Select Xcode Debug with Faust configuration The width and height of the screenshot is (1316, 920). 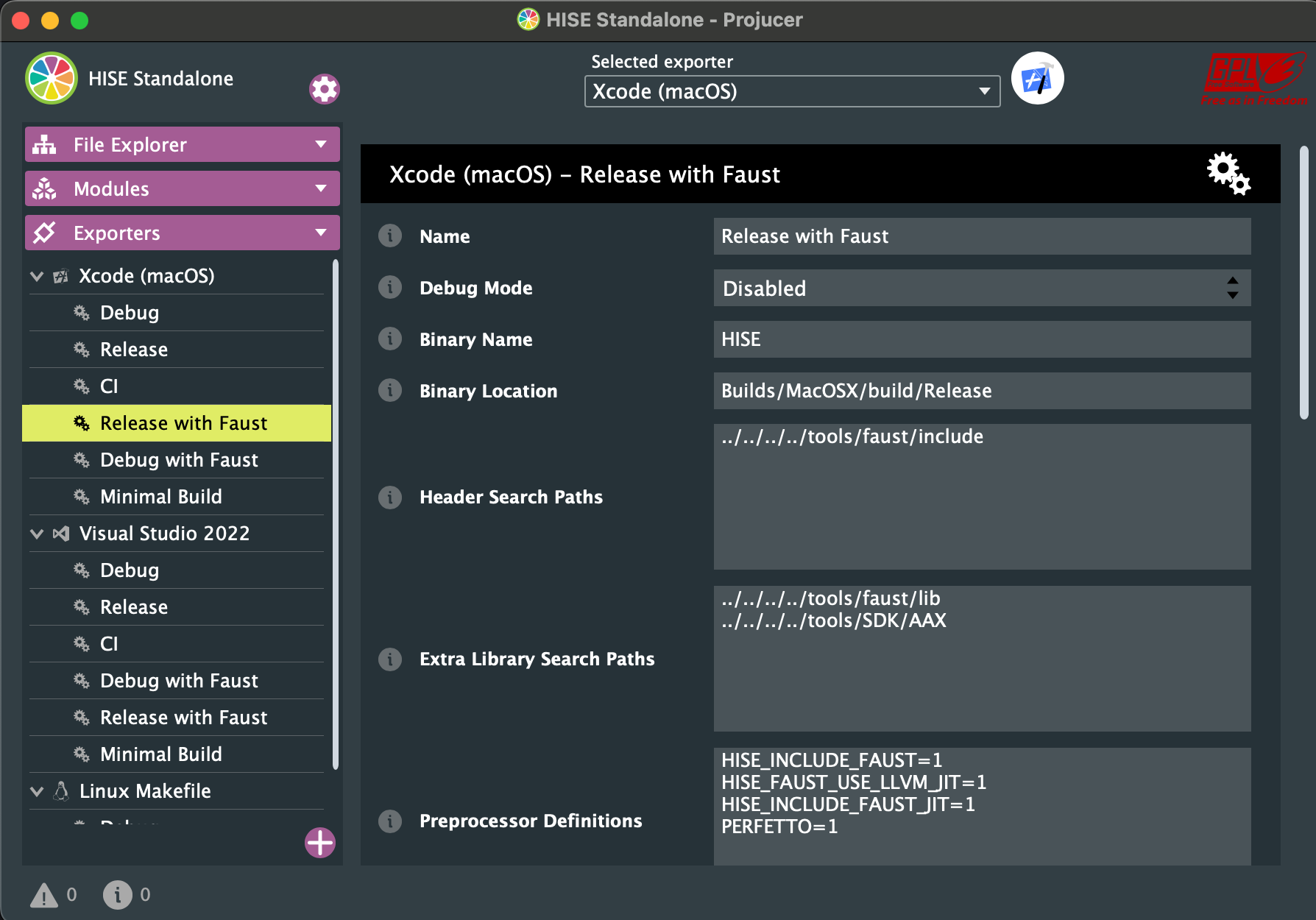coord(177,460)
